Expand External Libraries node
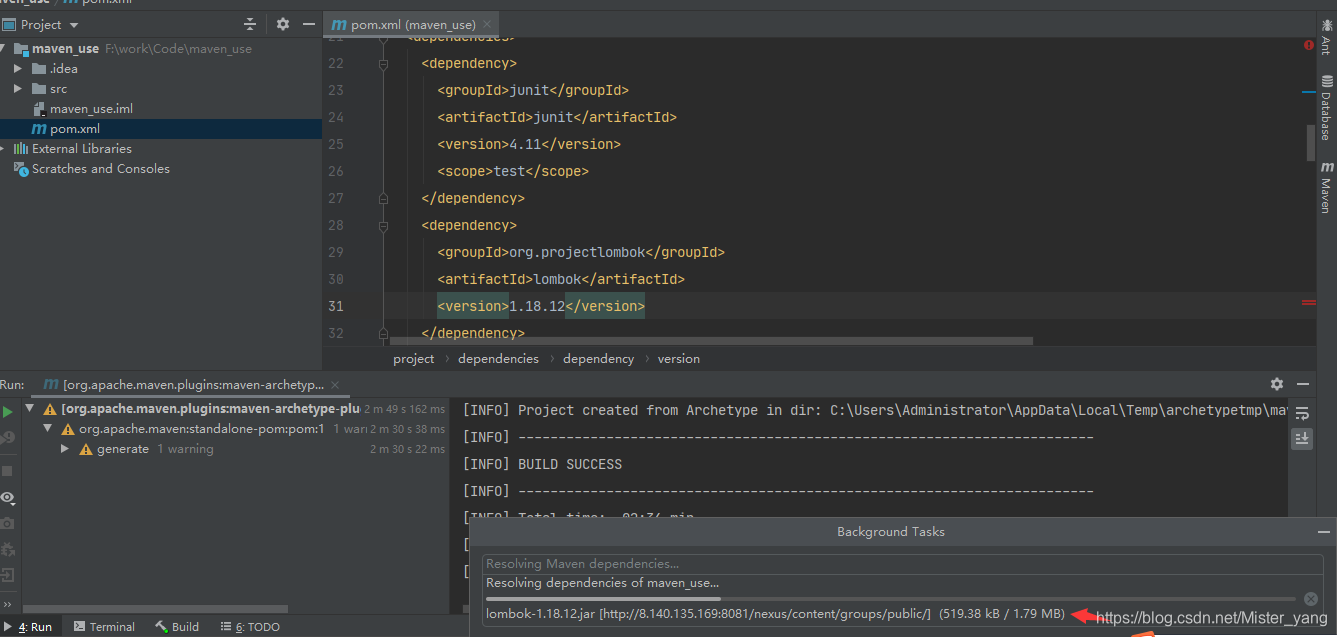Image resolution: width=1337 pixels, height=637 pixels. coord(5,149)
